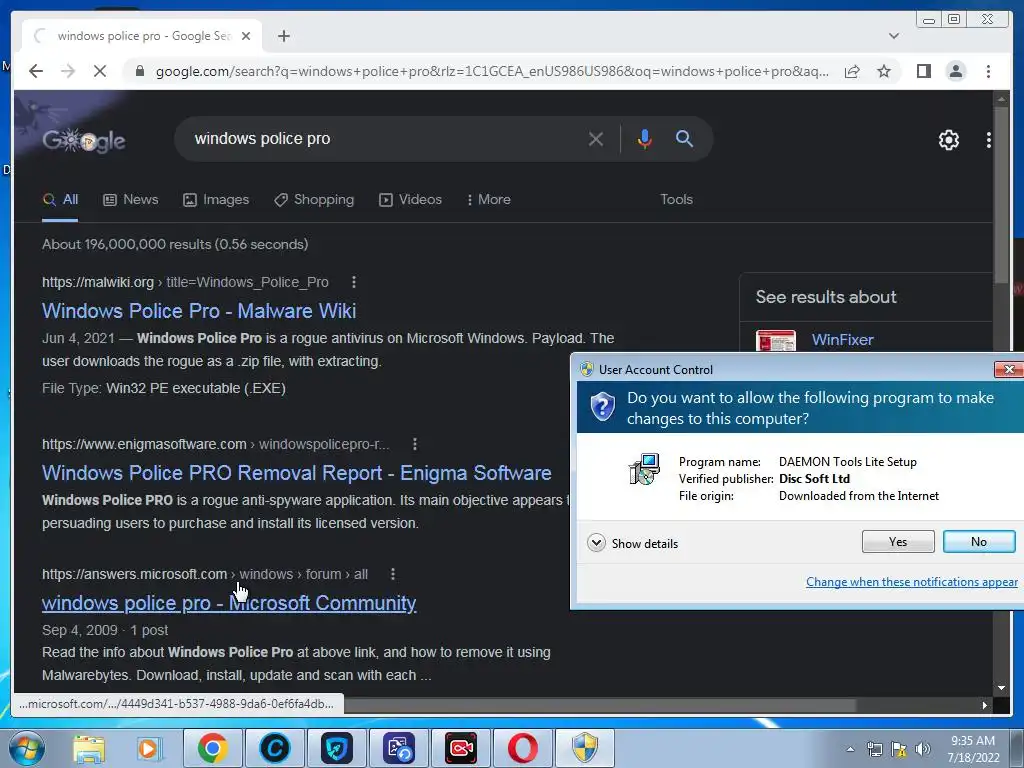1024x768 pixels.
Task: Click the scroll down arrow
Action: click(x=1001, y=688)
